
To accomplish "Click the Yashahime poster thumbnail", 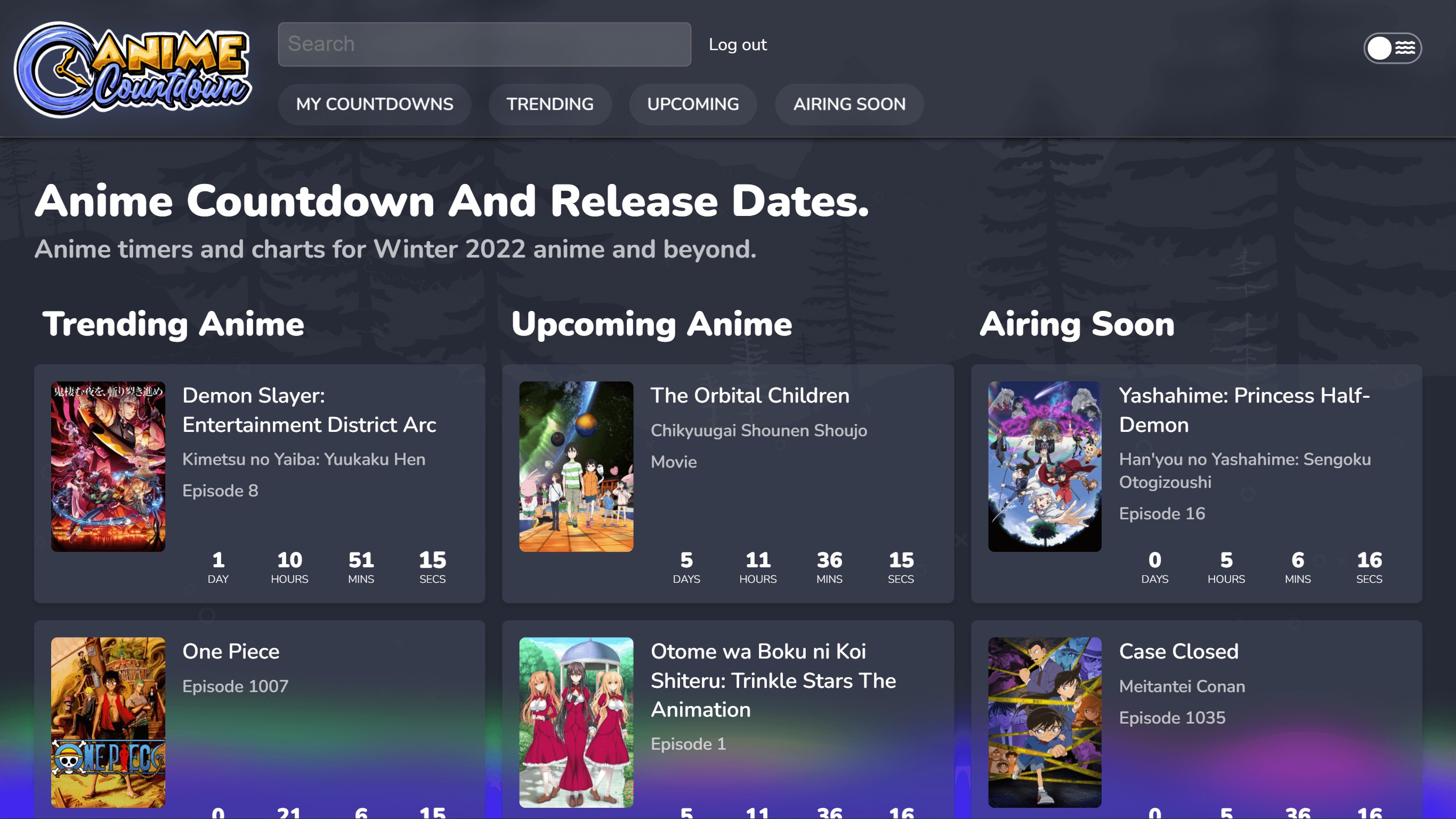I will coord(1044,466).
